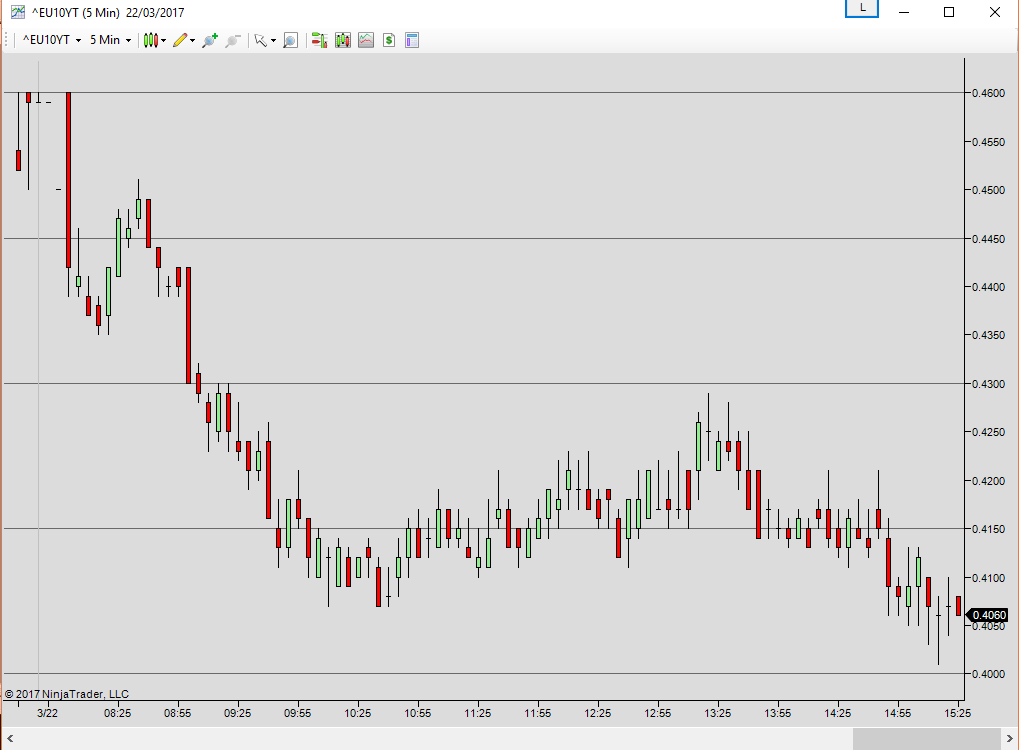Click the 12:55 time axis label

658,713
